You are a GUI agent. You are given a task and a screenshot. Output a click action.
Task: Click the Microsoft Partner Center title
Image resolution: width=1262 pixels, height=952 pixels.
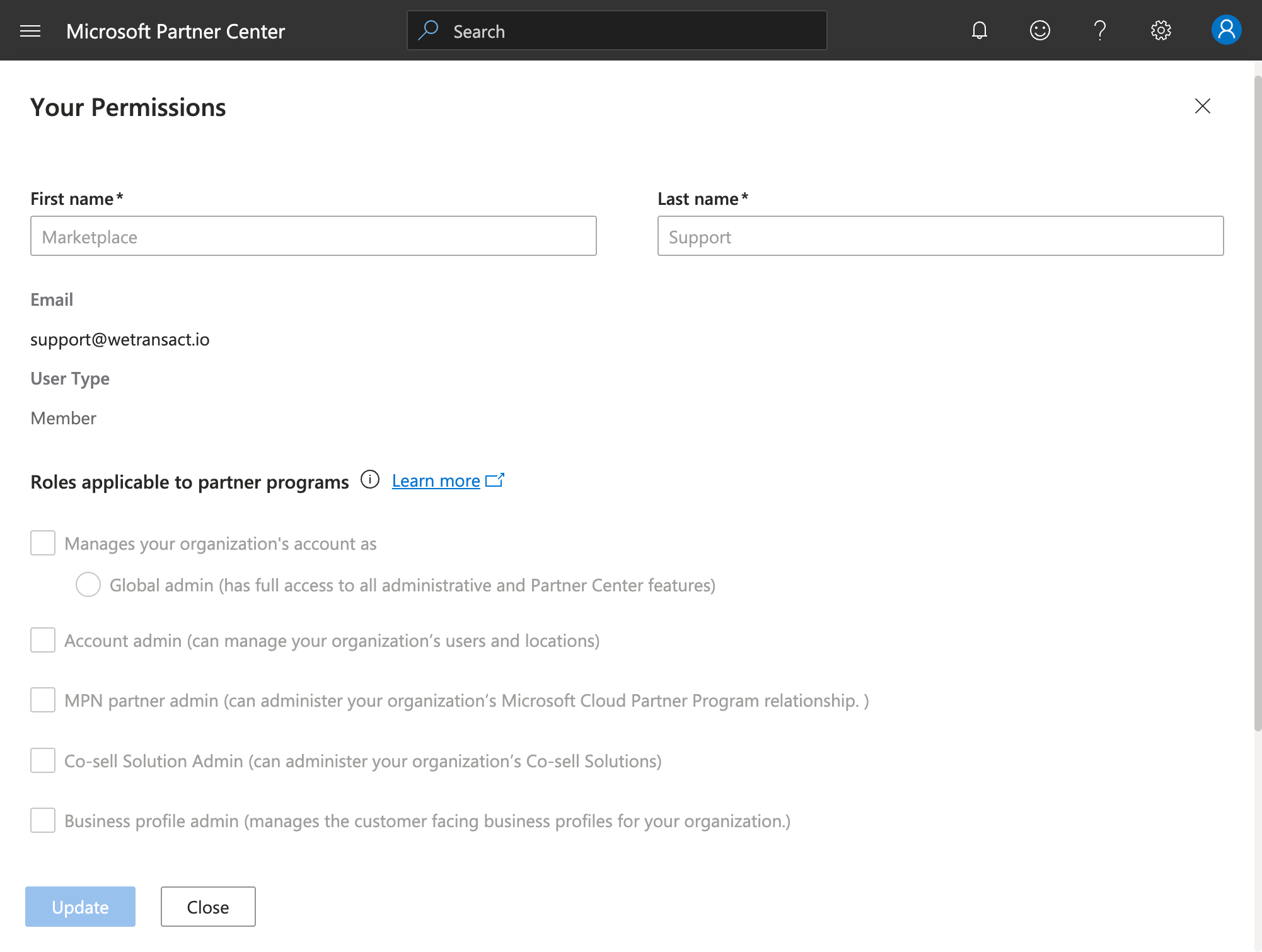click(x=175, y=31)
